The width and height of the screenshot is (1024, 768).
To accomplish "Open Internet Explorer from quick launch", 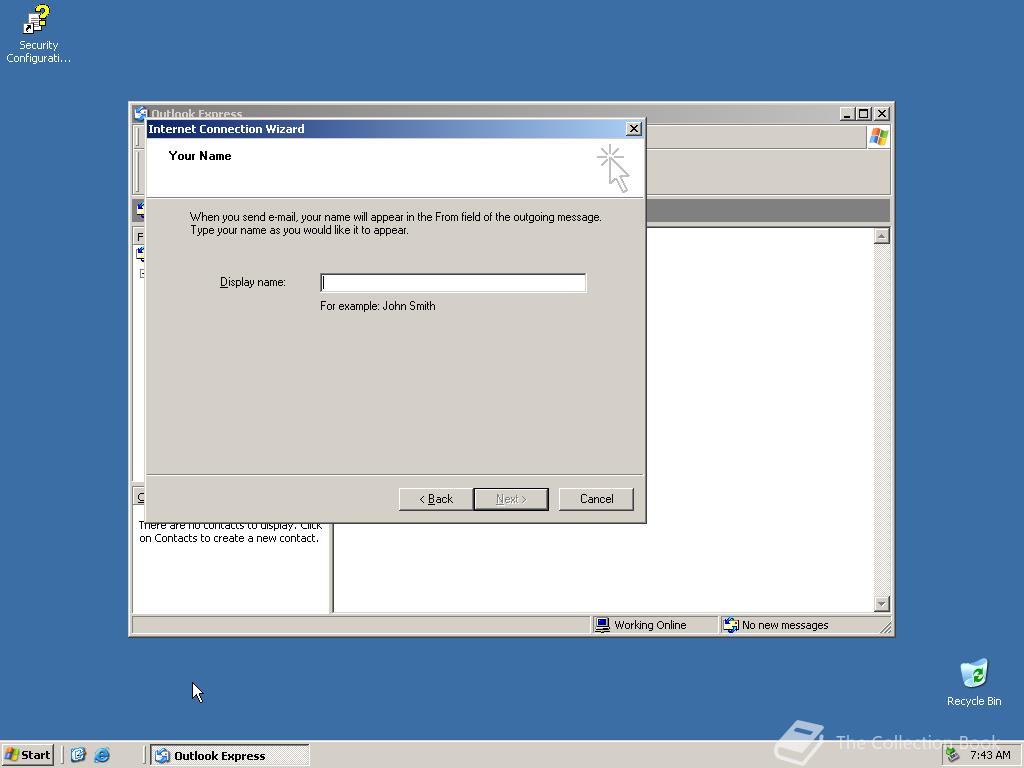I will pyautogui.click(x=102, y=755).
